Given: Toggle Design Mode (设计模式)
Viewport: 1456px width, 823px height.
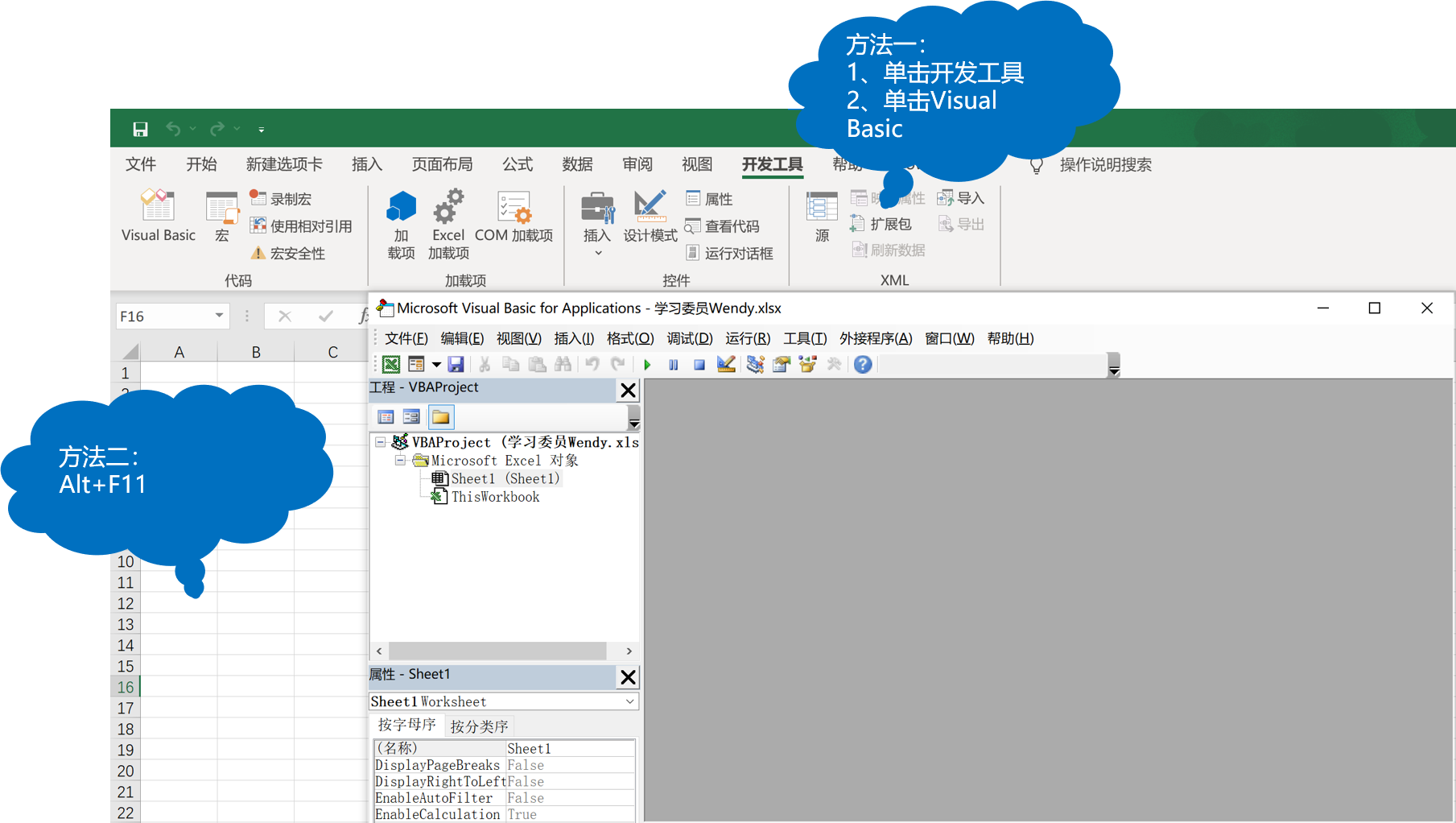Looking at the screenshot, I should tap(650, 216).
